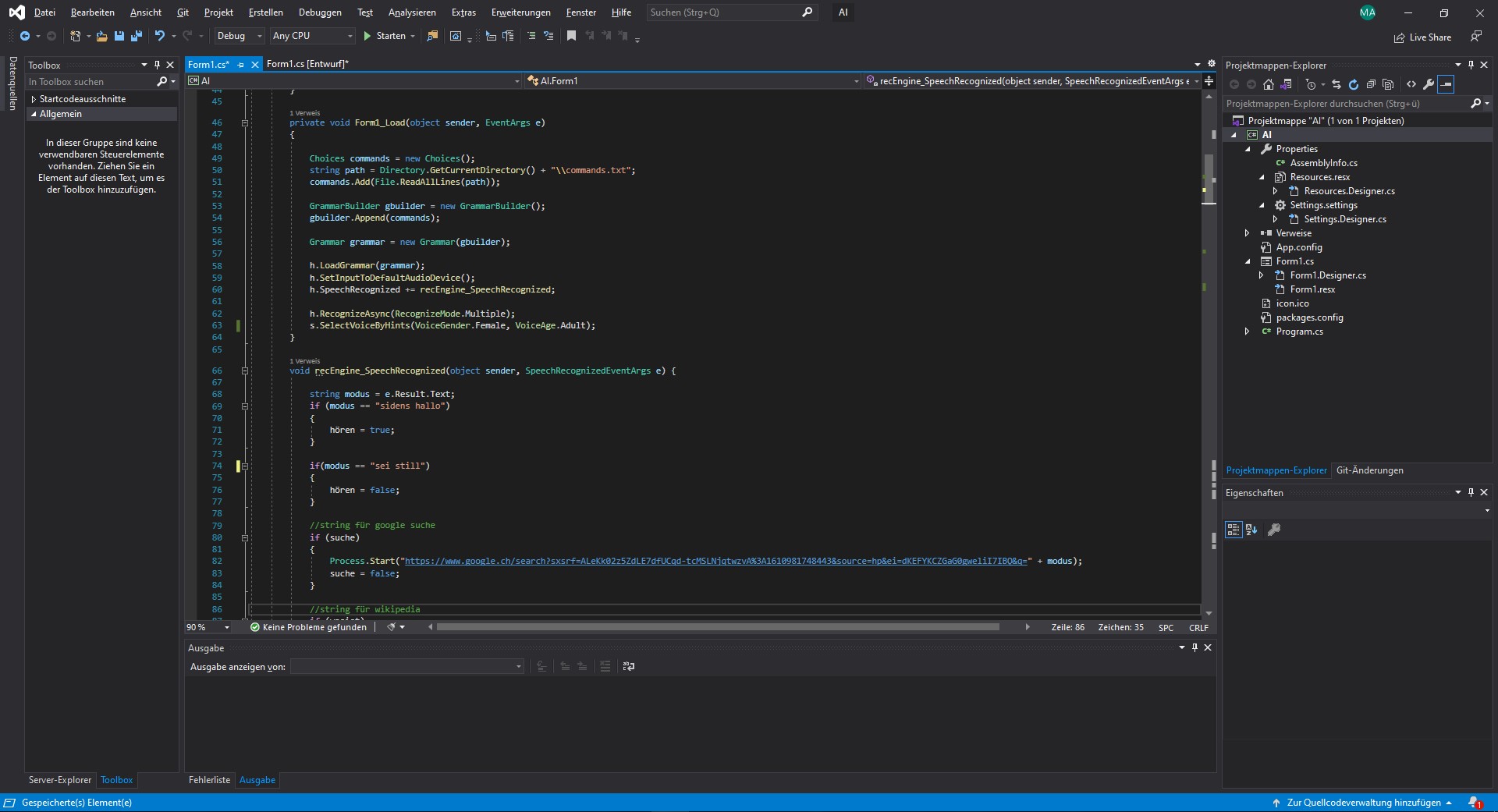This screenshot has height=812, width=1498.
Task: Click the Undo arrow icon
Action: click(x=159, y=36)
